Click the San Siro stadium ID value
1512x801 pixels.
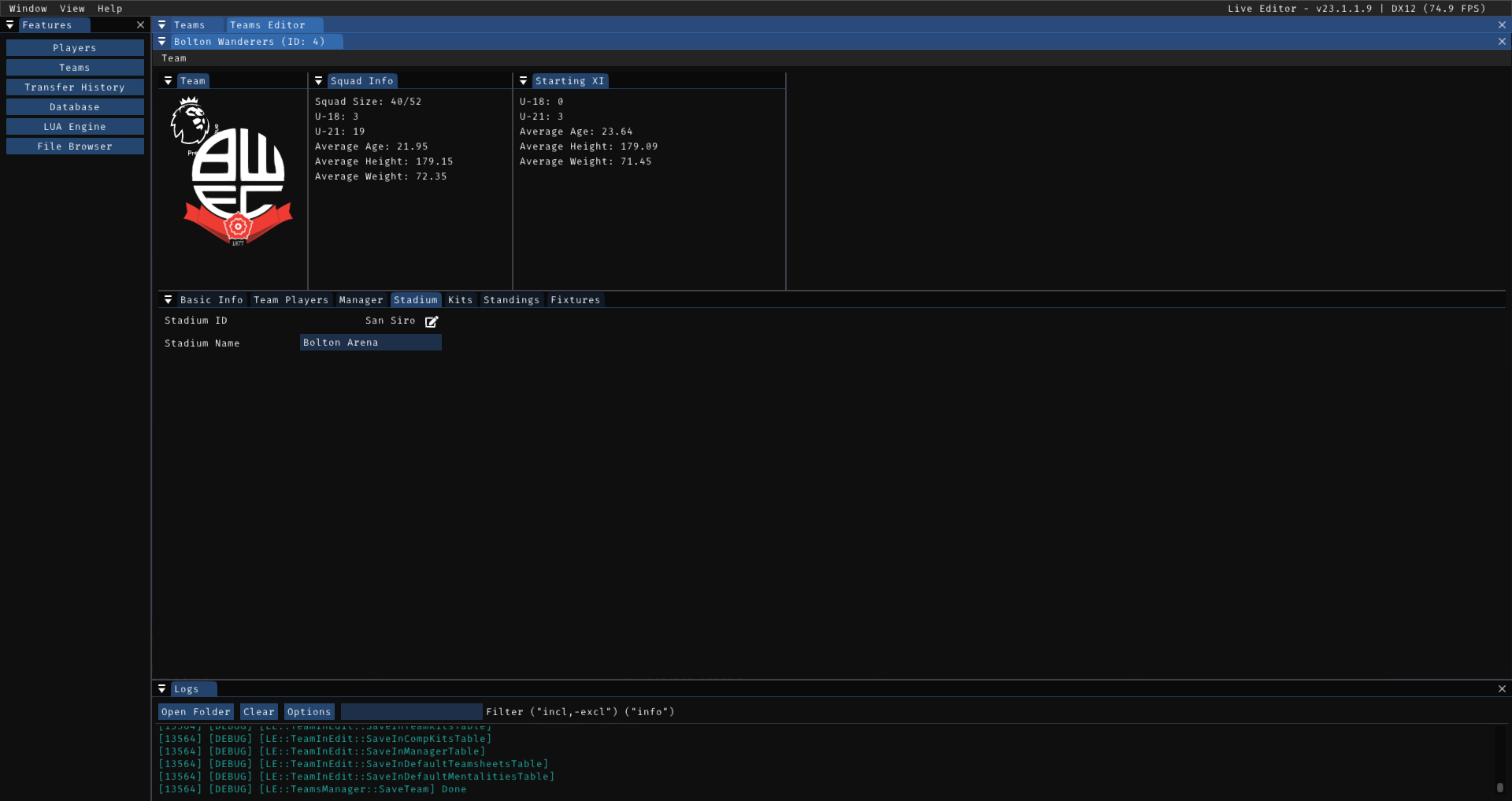(x=391, y=321)
